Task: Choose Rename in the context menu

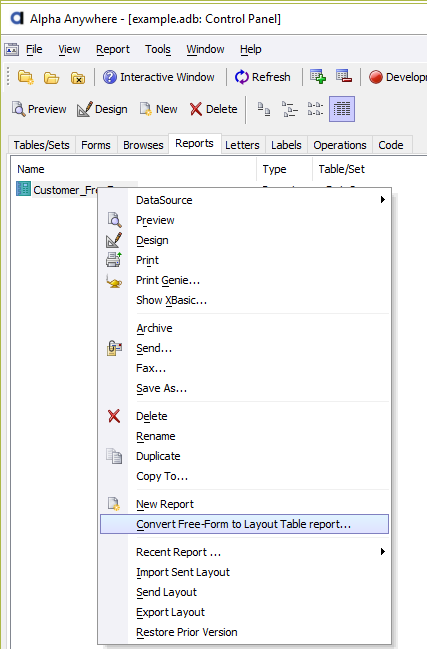Action: pyautogui.click(x=244, y=436)
